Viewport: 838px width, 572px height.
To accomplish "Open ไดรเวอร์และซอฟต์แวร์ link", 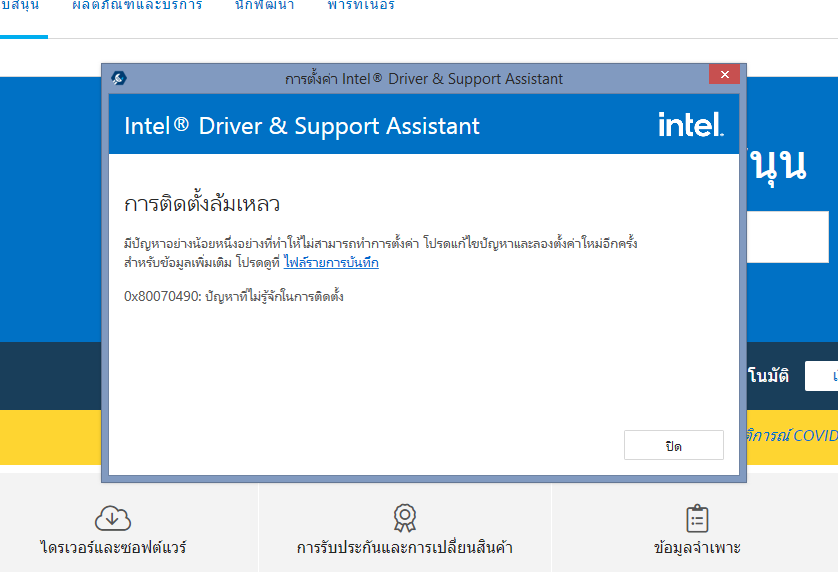I will 113,547.
